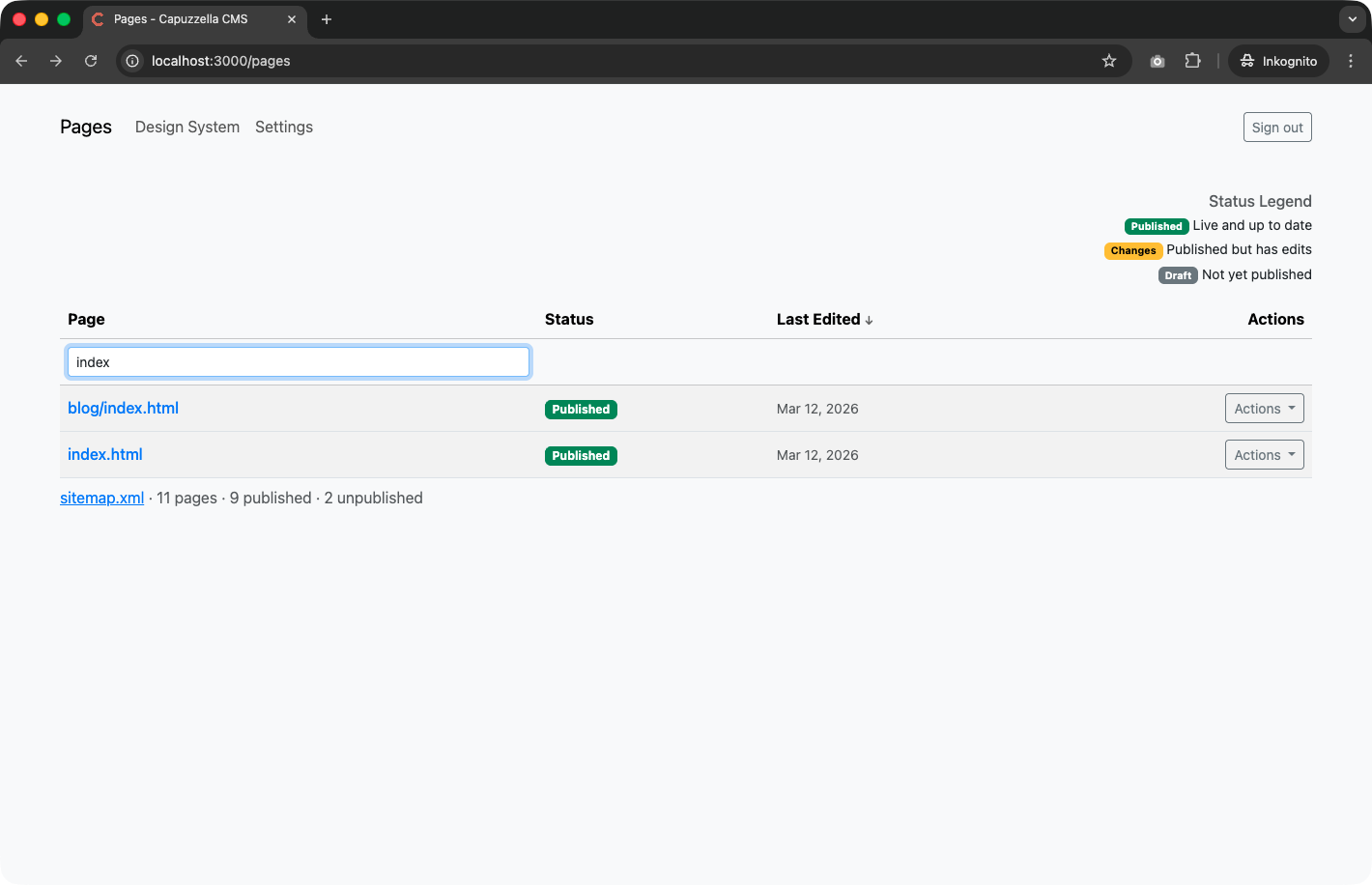The height and width of the screenshot is (885, 1372).
Task: Focus the page filter input field
Action: click(299, 362)
